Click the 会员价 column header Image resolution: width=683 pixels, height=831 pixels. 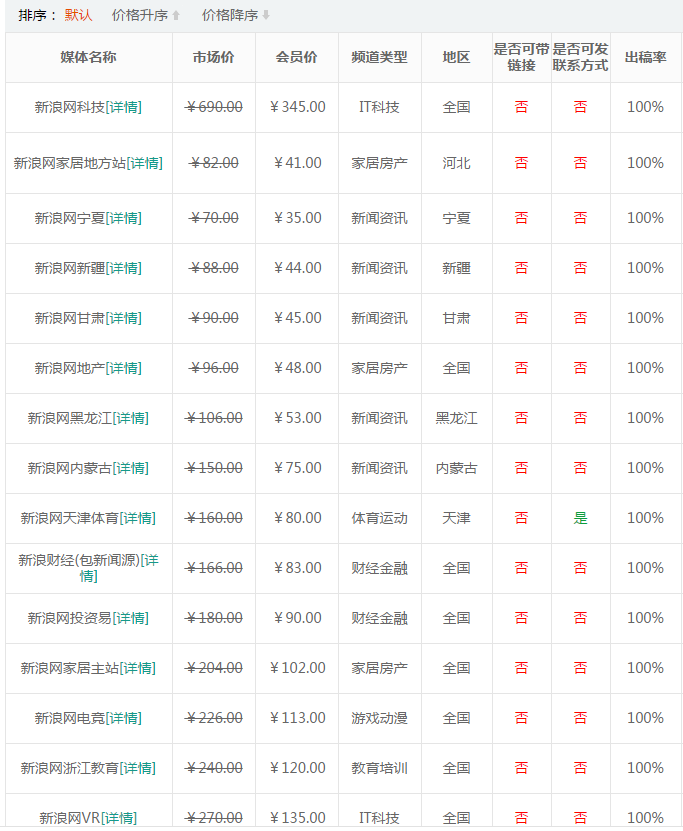point(296,57)
